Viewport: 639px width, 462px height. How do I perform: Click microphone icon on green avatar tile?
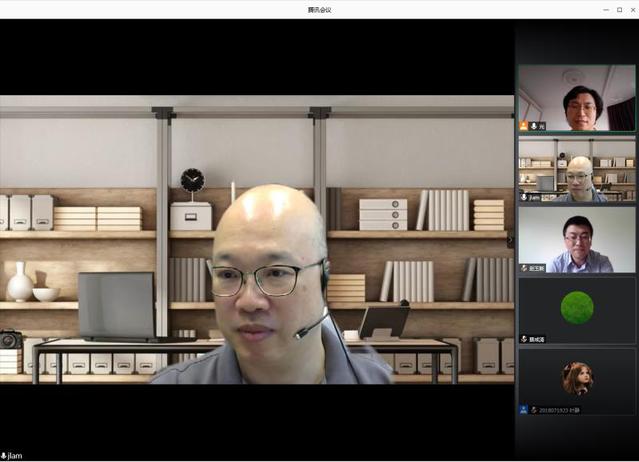(x=524, y=339)
